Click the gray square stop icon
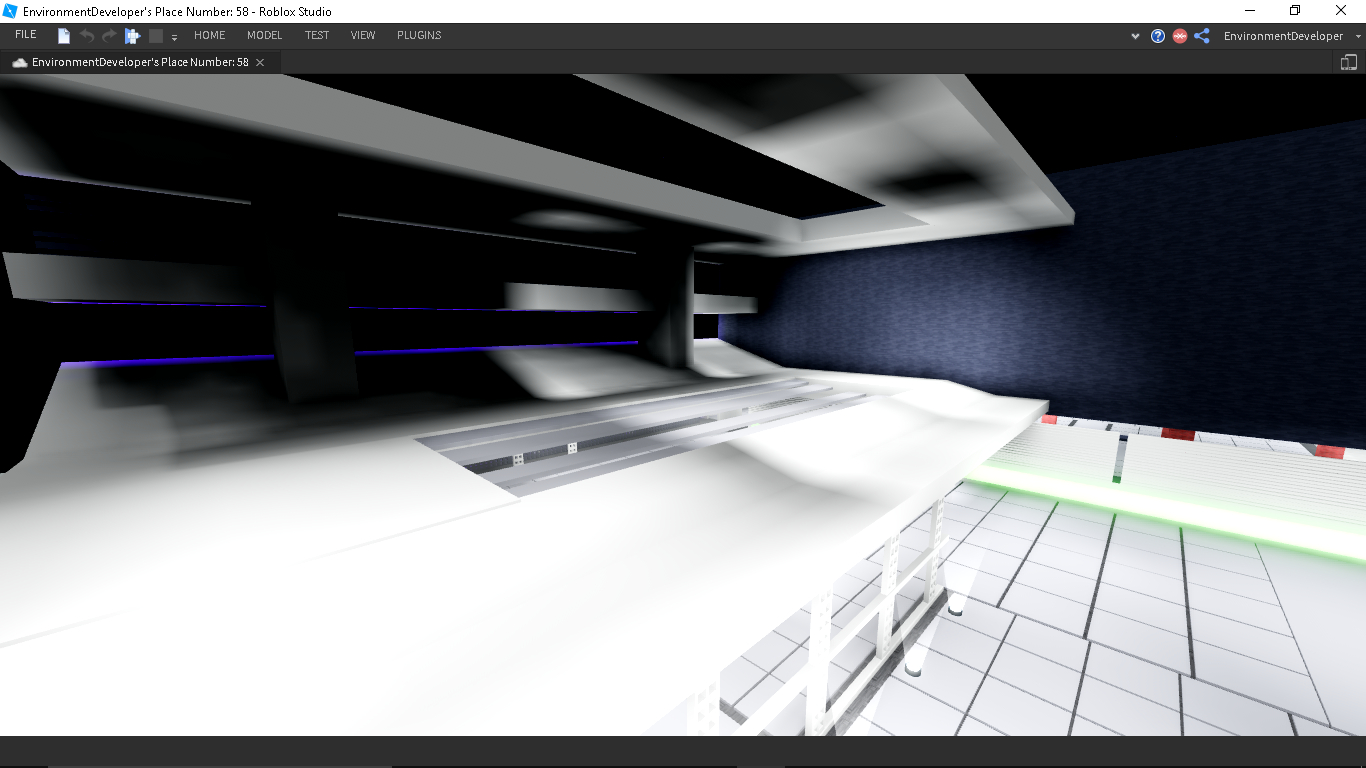The height and width of the screenshot is (768, 1366). click(156, 36)
